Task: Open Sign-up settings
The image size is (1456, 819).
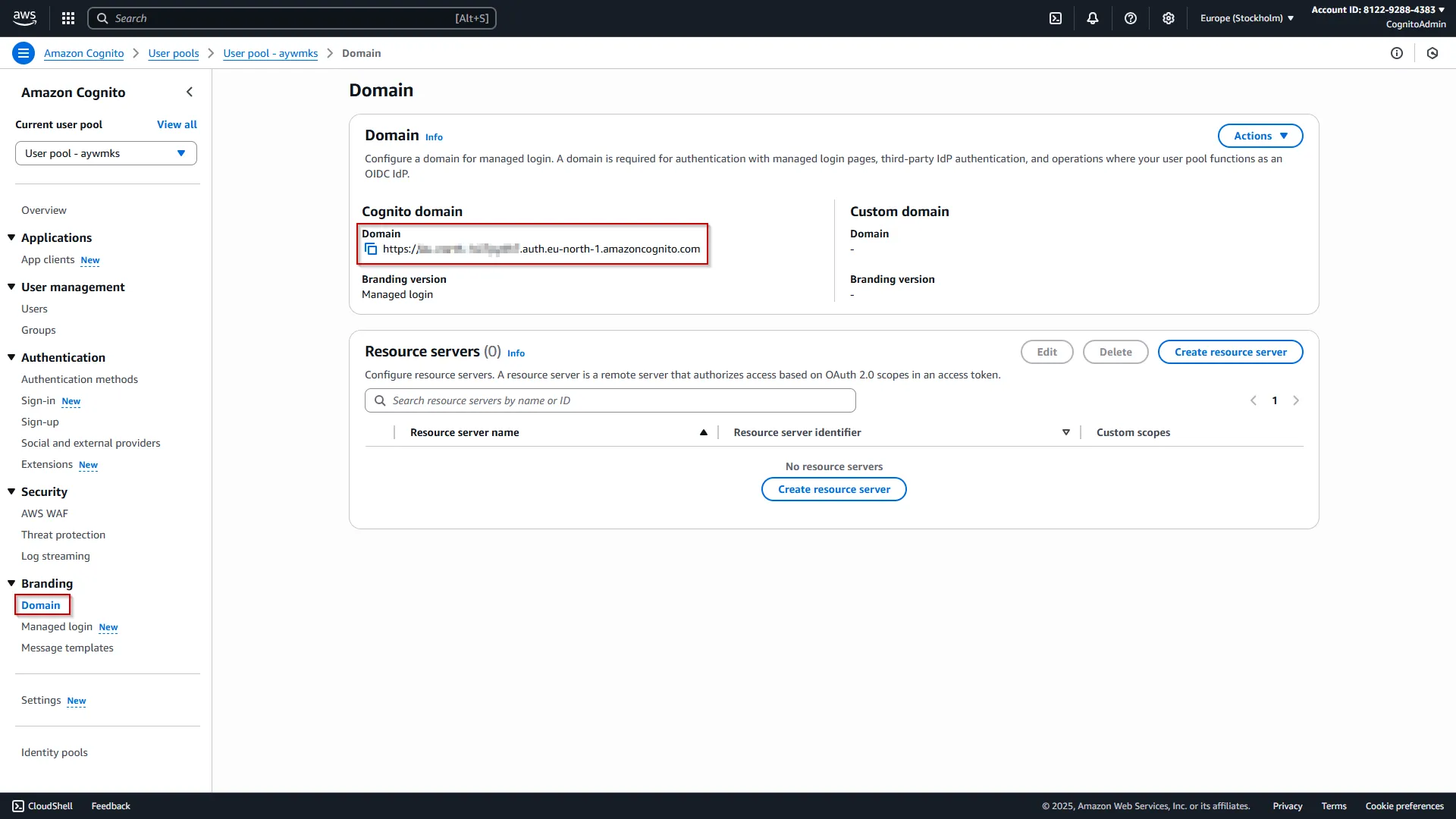Action: point(40,422)
